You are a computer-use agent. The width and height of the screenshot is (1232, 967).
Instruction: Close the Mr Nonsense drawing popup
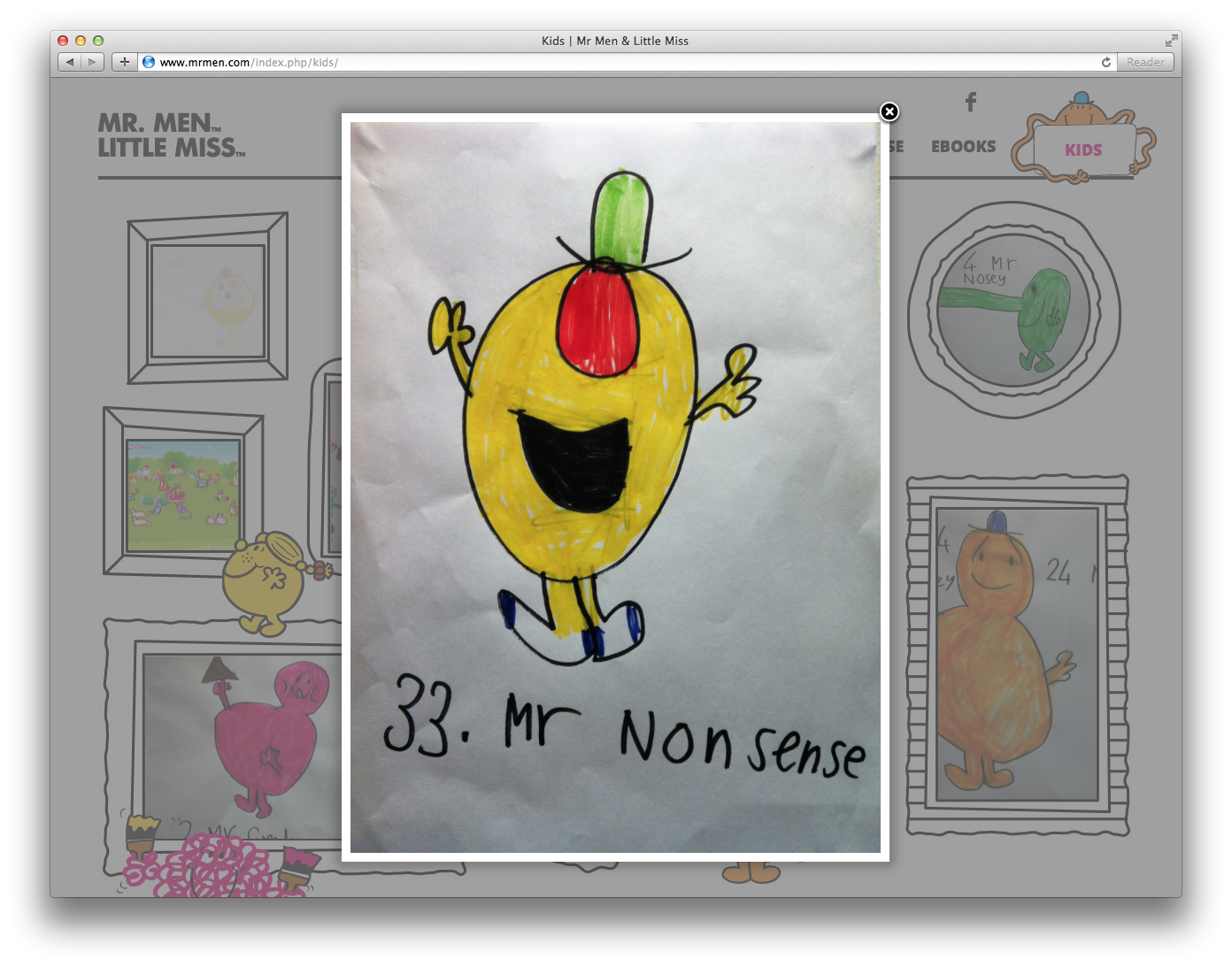889,111
